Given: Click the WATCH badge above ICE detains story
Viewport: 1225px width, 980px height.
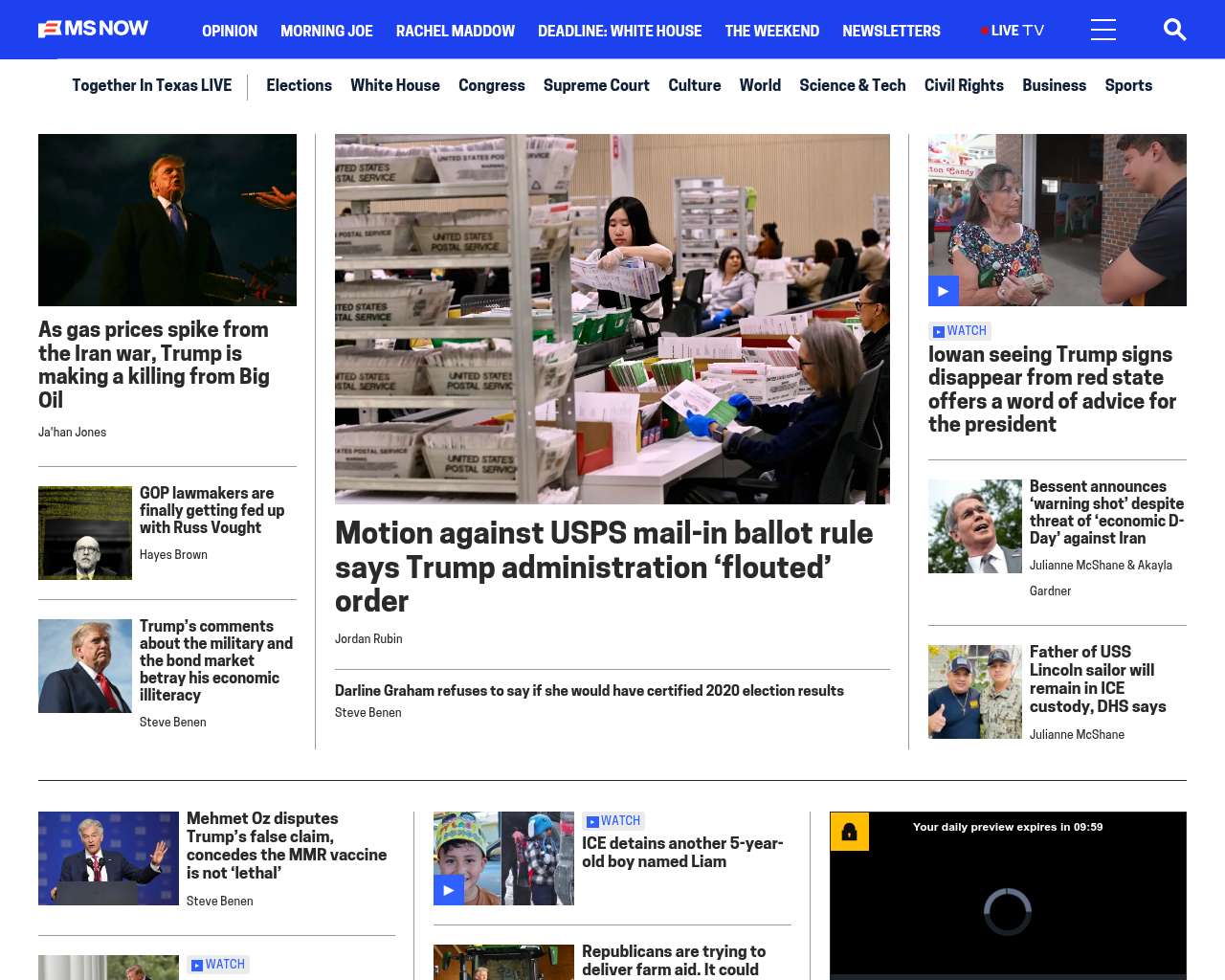Looking at the screenshot, I should click(x=613, y=821).
